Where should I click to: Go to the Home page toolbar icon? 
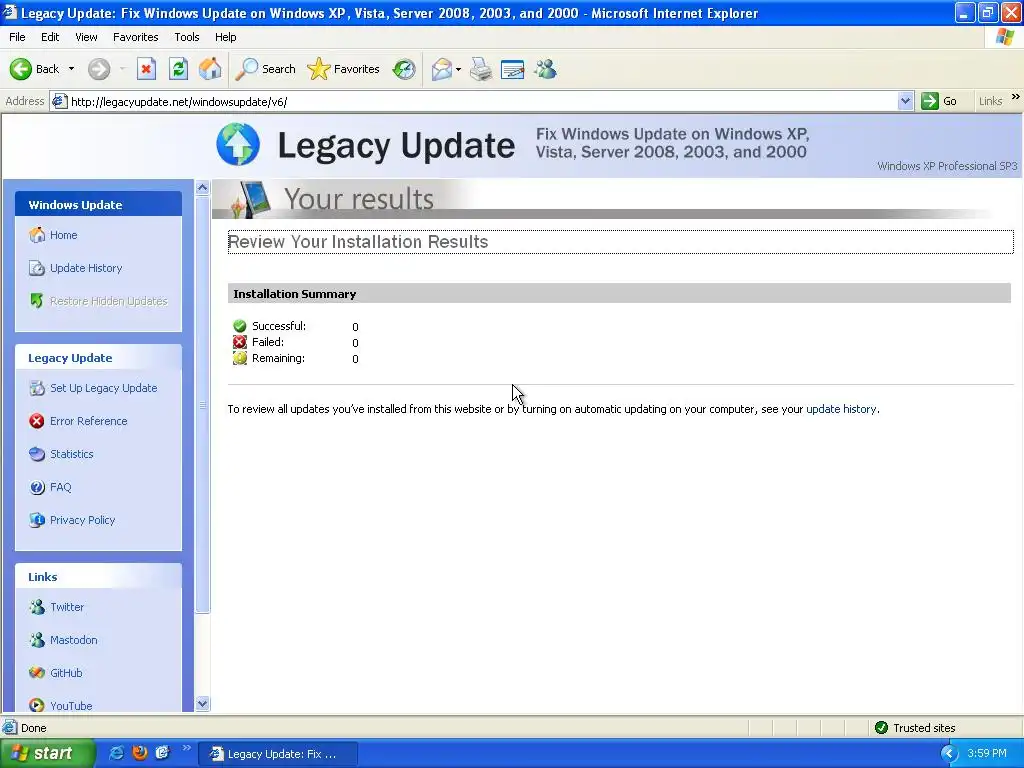[x=210, y=69]
